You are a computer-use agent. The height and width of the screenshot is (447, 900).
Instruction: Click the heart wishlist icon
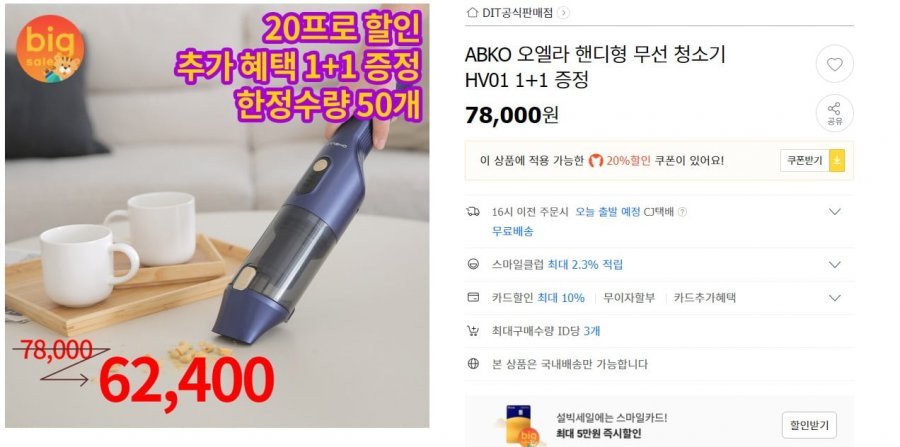pos(835,64)
